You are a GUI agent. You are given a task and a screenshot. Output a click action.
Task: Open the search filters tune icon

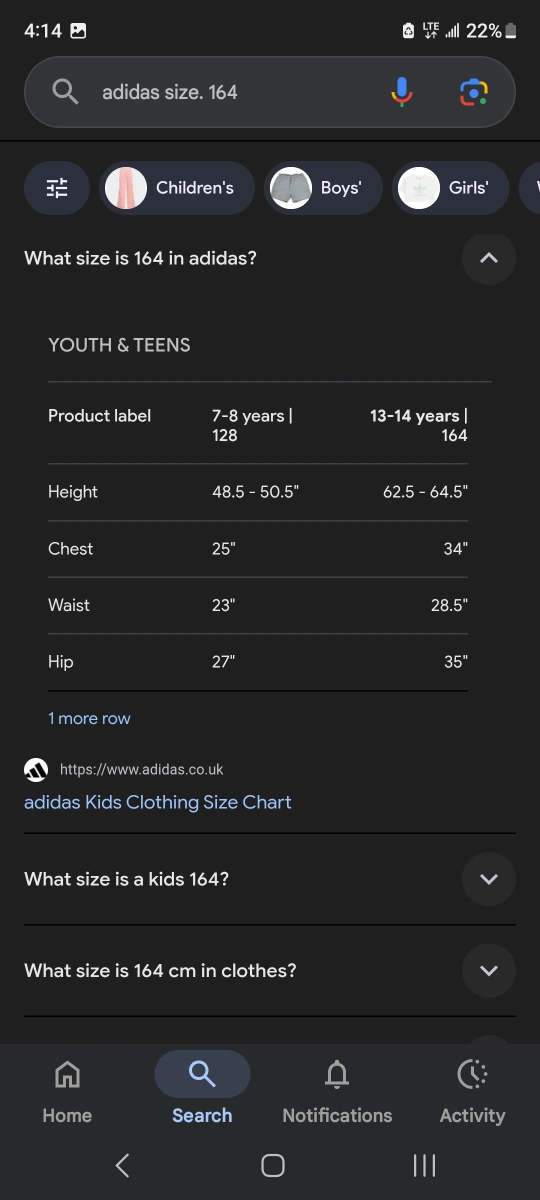(57, 188)
